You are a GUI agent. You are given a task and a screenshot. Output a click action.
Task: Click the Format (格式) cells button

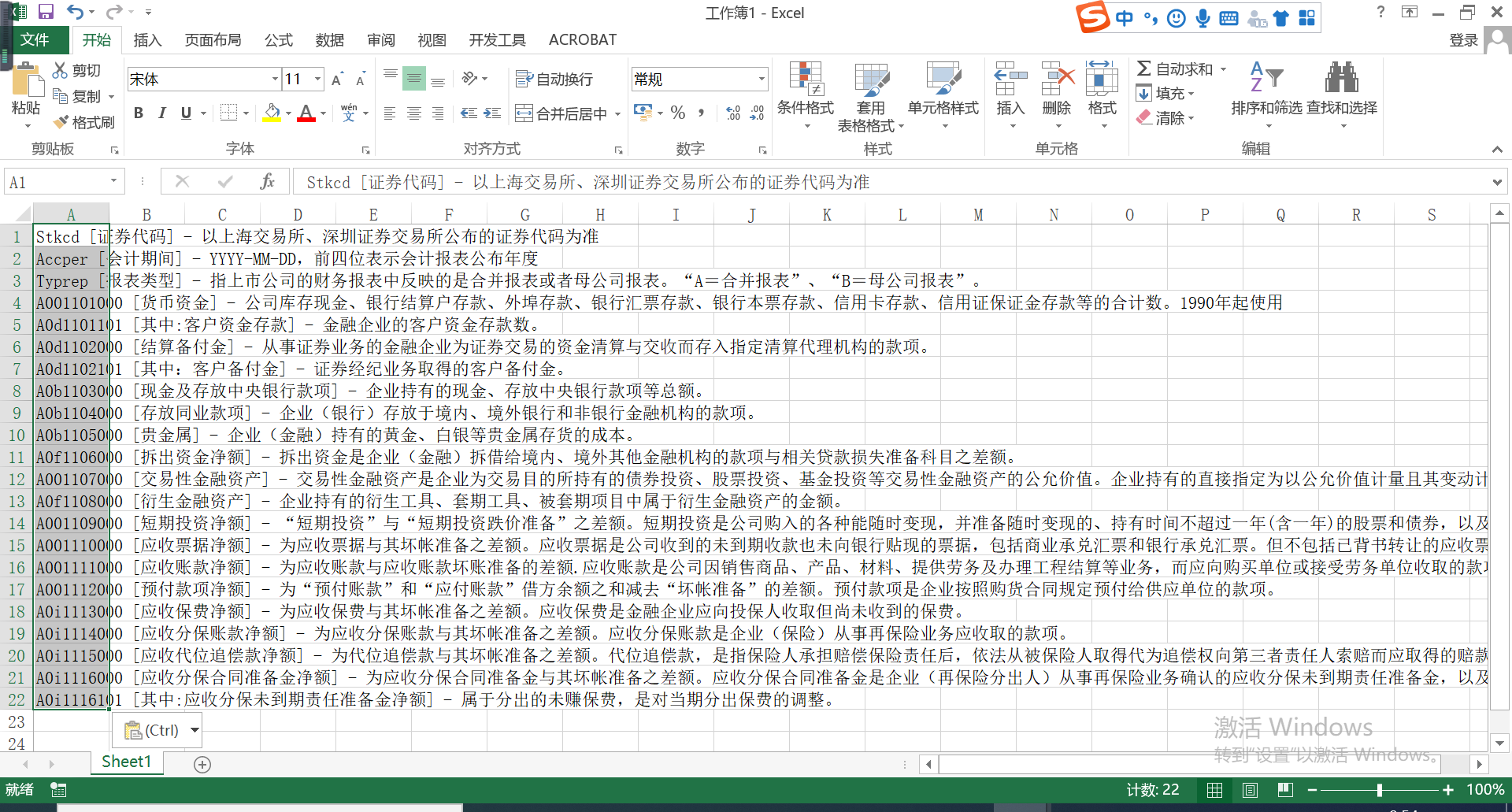1102,95
